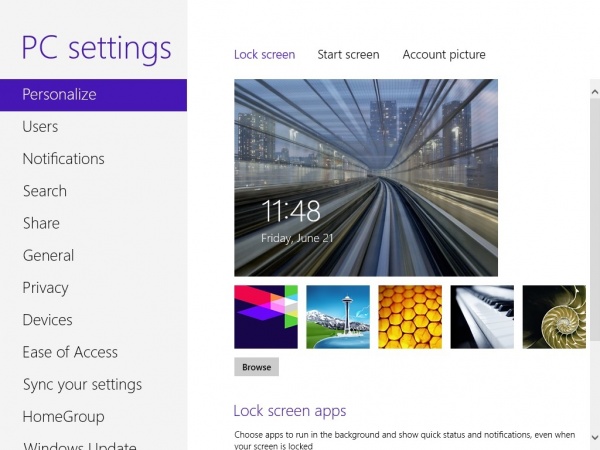Screen dimensions: 600x450
Task: Choose the Space Needle illustration thumbnail
Action: tap(338, 317)
